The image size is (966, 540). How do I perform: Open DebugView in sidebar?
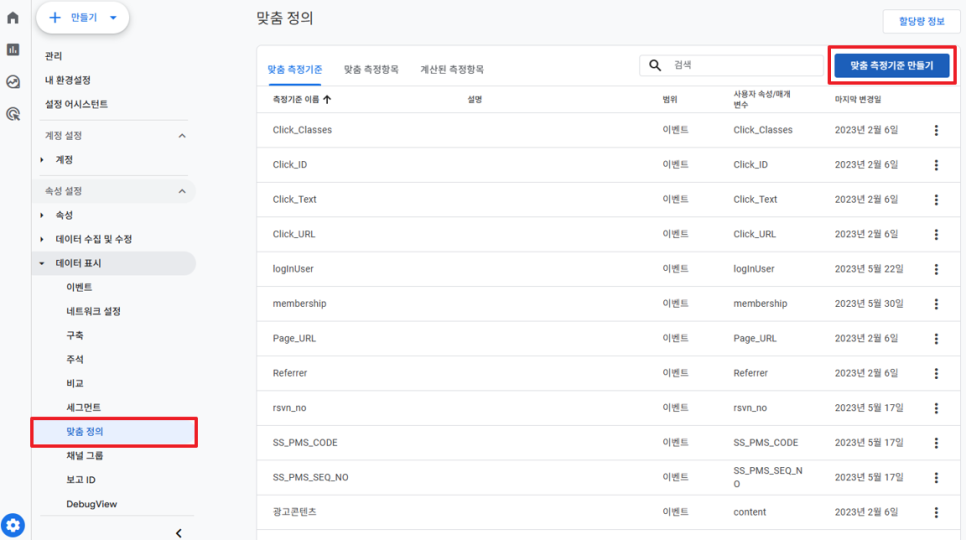(91, 504)
